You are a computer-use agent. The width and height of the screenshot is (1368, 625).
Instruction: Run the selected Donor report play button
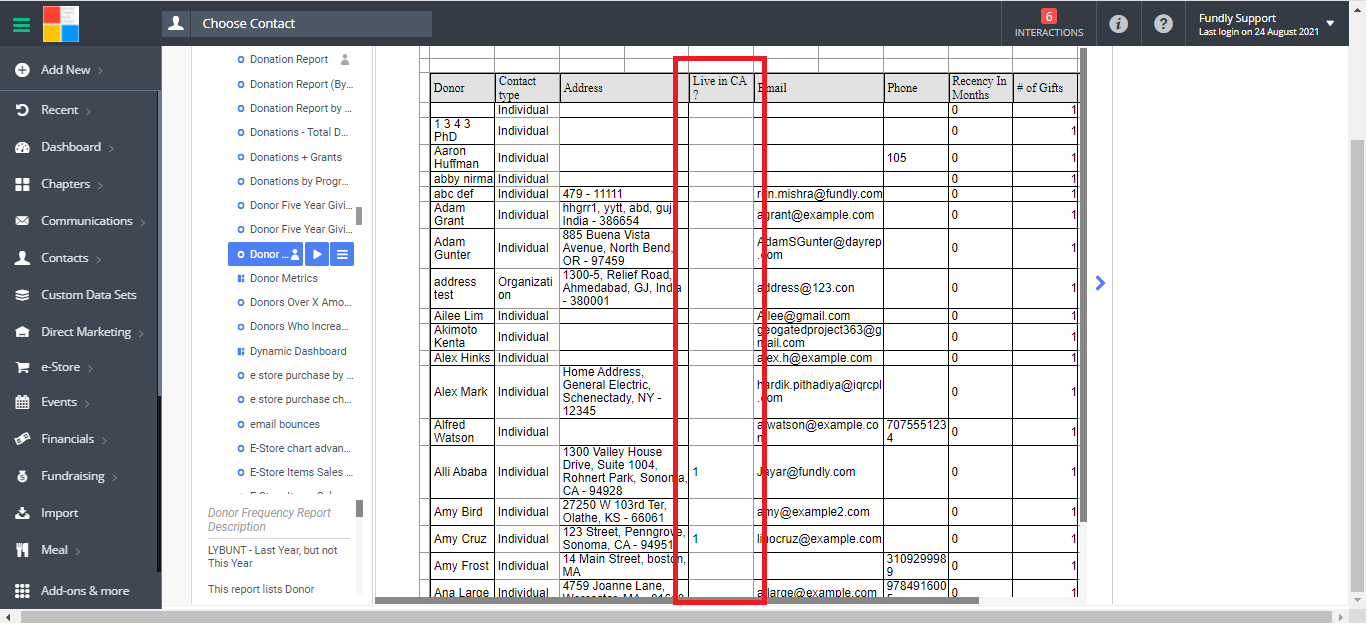tap(316, 254)
